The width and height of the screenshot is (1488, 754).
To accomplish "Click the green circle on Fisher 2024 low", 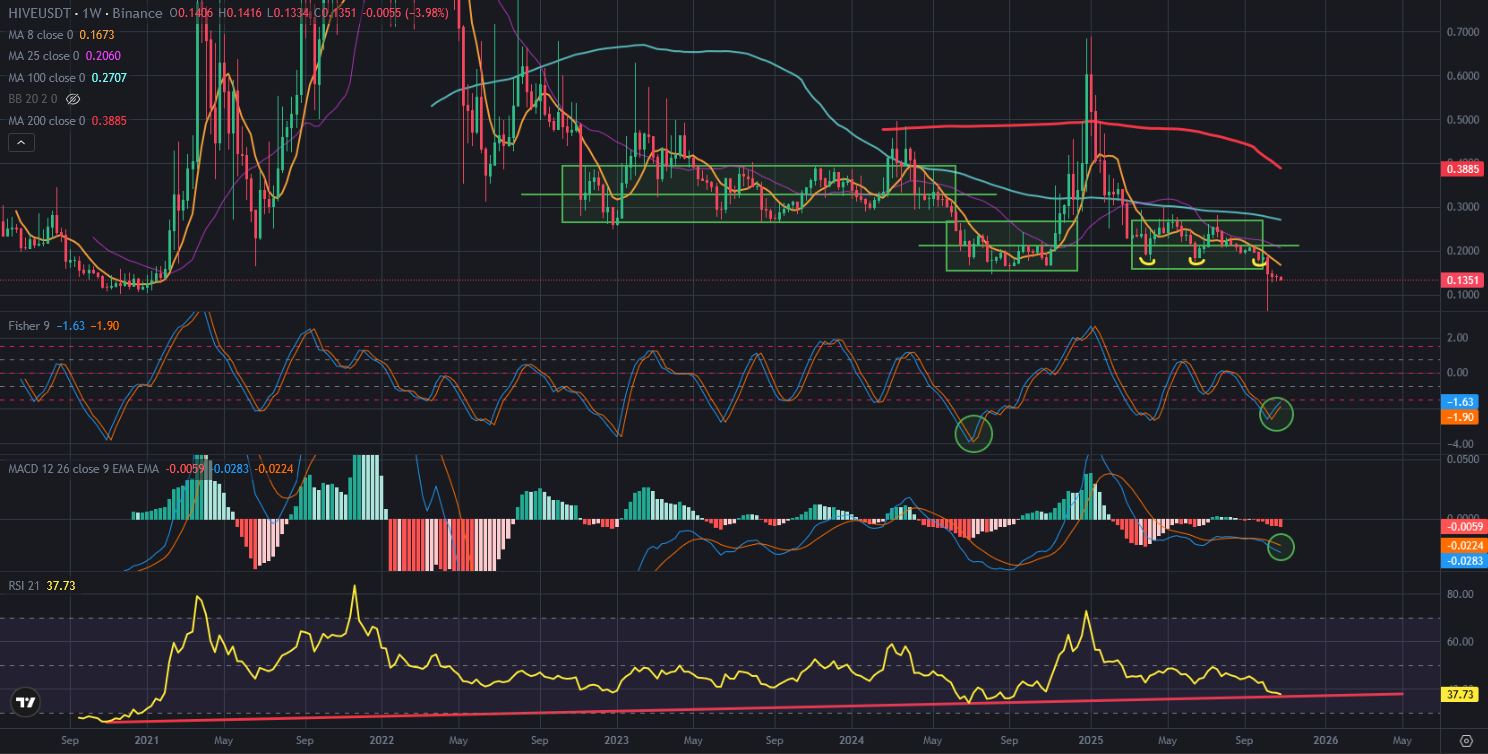I will coord(973,433).
